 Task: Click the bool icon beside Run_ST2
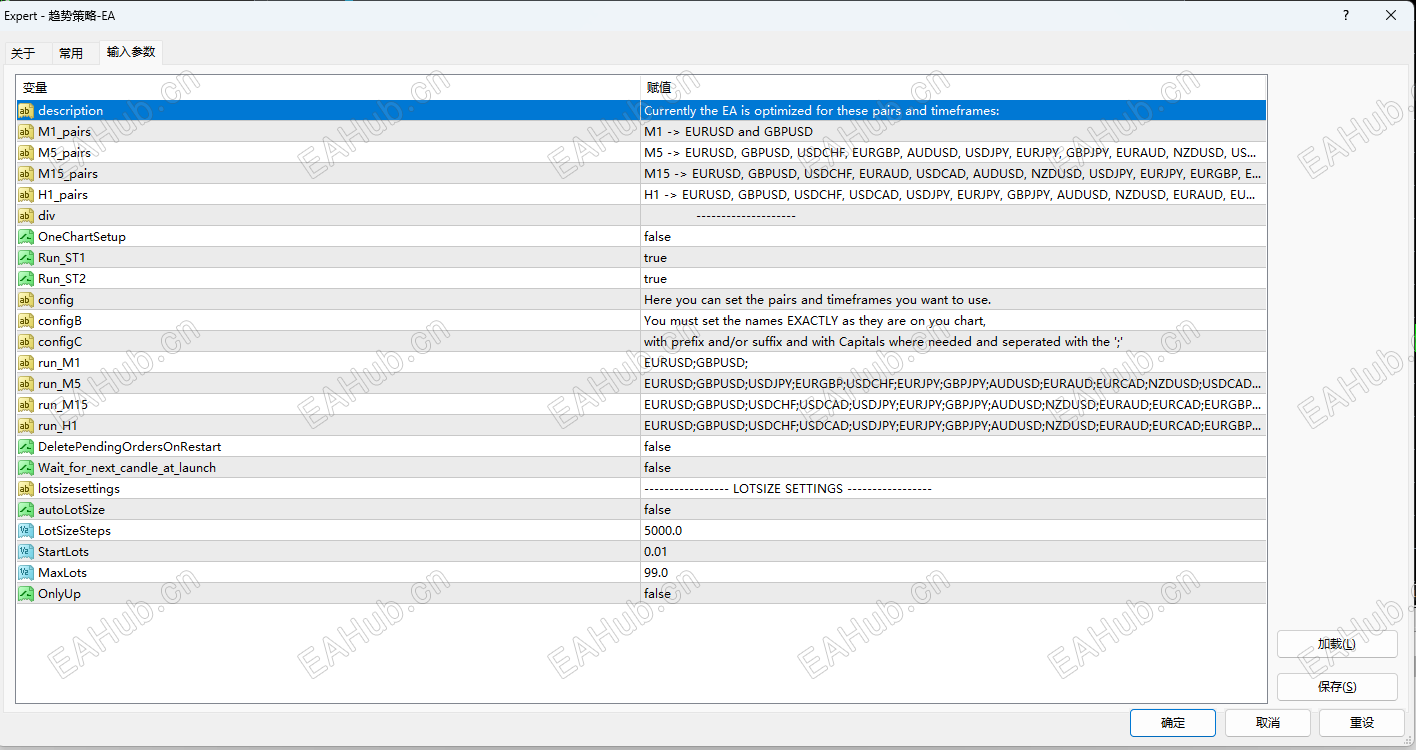(26, 279)
